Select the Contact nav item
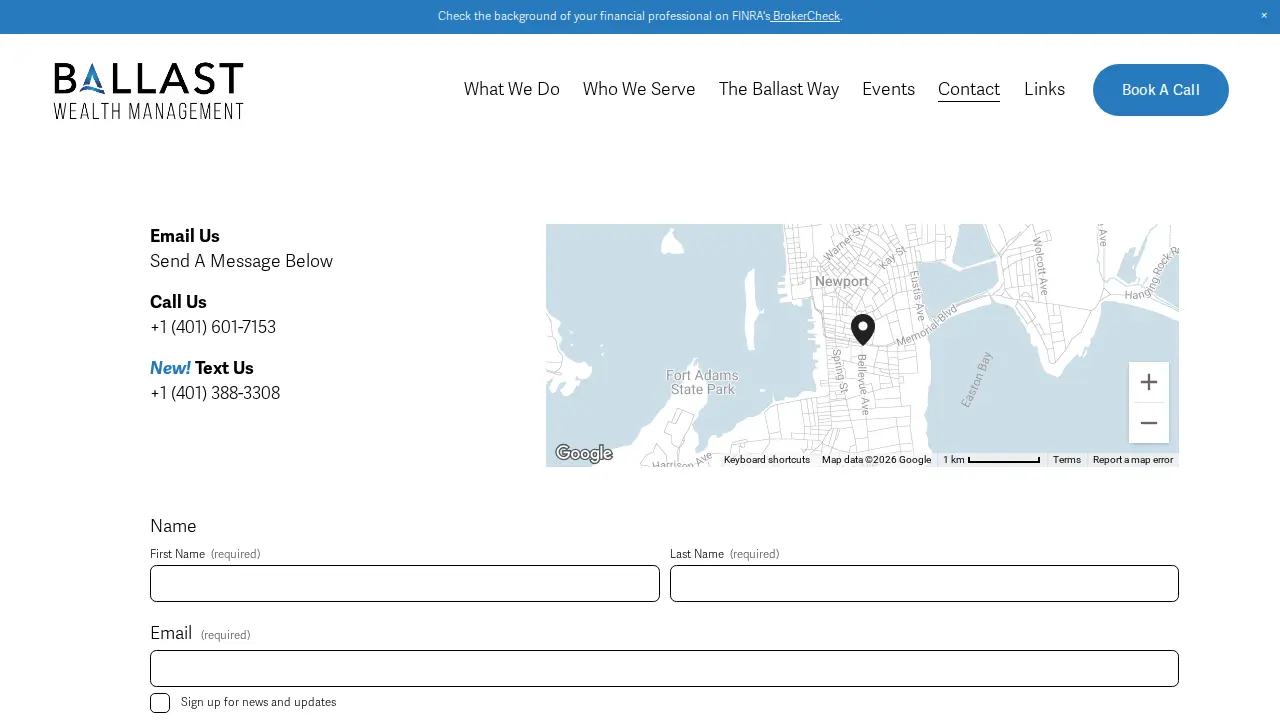Image resolution: width=1280 pixels, height=720 pixels. [x=969, y=89]
